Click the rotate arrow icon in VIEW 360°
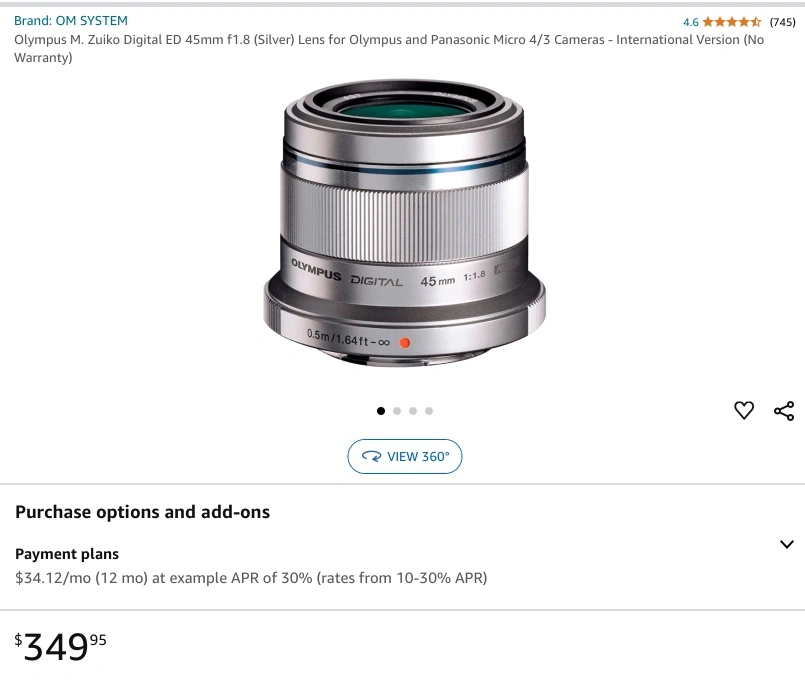Viewport: 805px width, 688px height. (372, 457)
